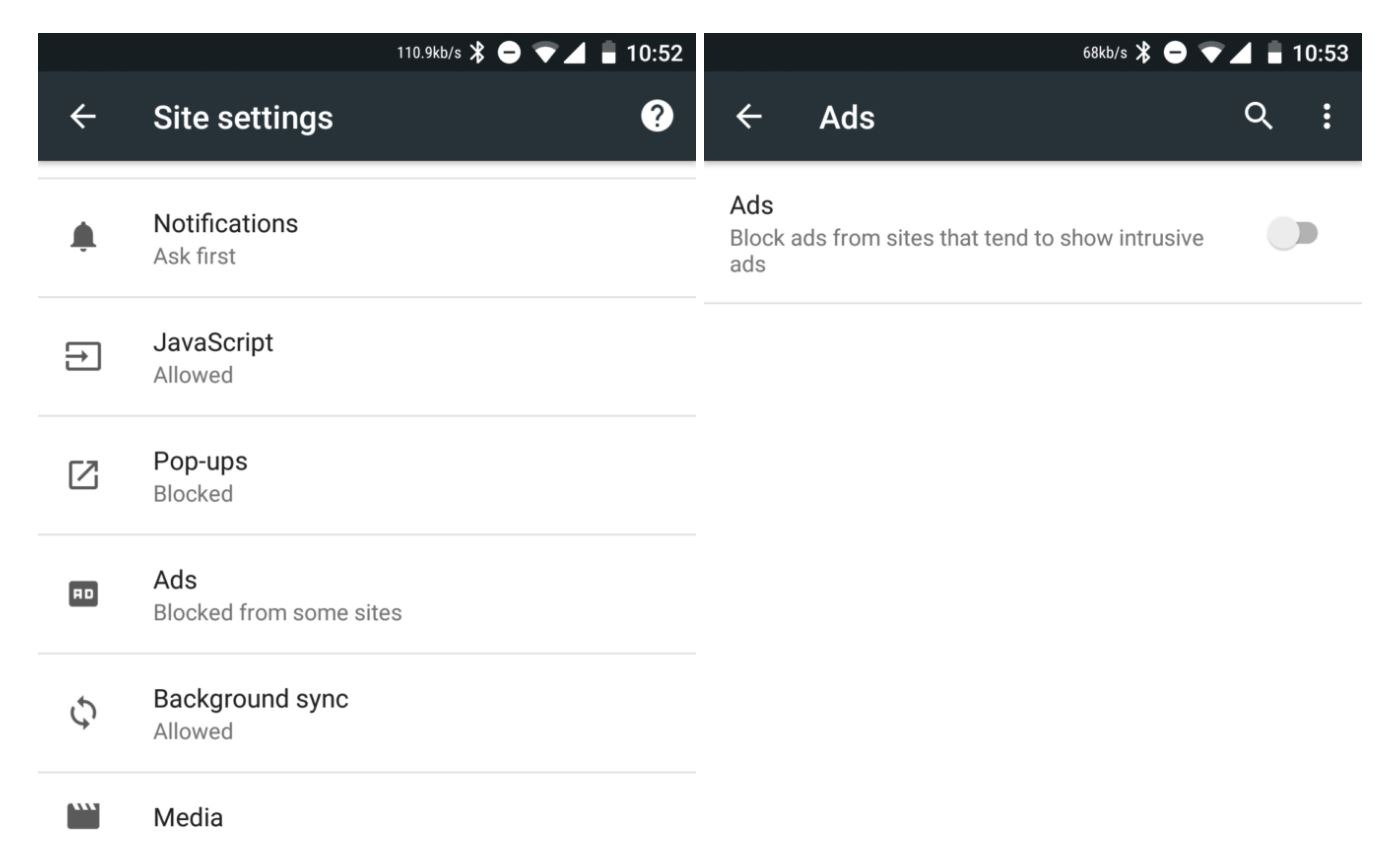Tap the JavaScript icon
This screenshot has height=845, width=1389.
coord(85,357)
